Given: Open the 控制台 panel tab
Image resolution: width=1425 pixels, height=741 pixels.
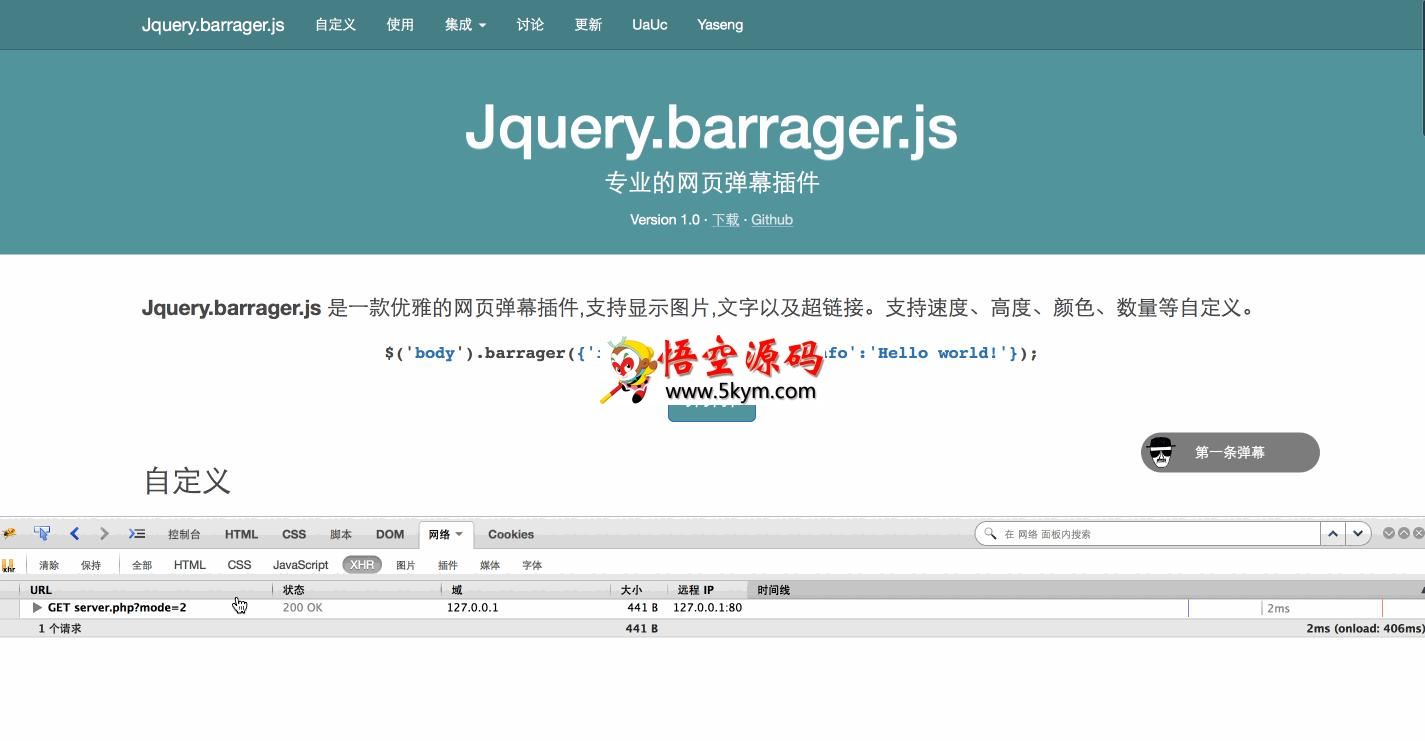Looking at the screenshot, I should [184, 534].
